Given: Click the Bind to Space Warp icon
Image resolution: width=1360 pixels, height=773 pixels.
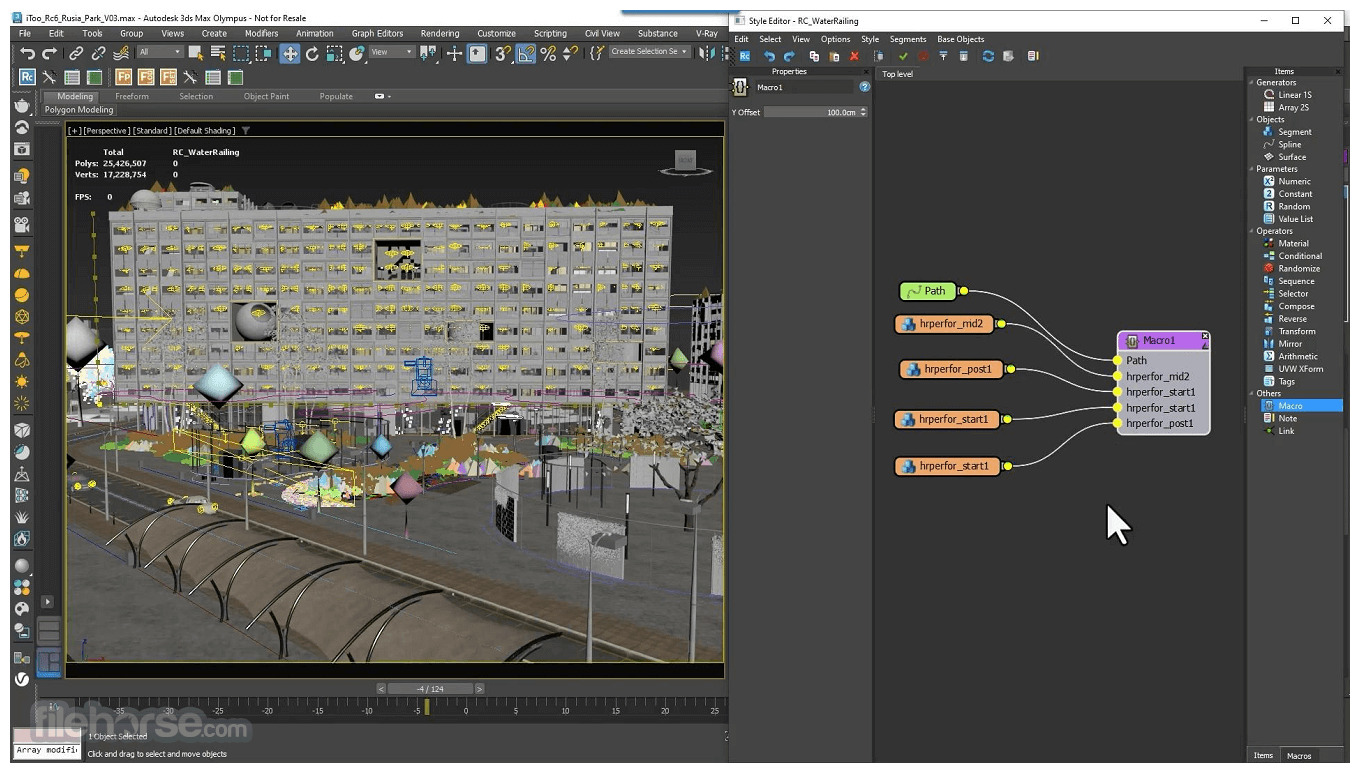Looking at the screenshot, I should [x=121, y=54].
